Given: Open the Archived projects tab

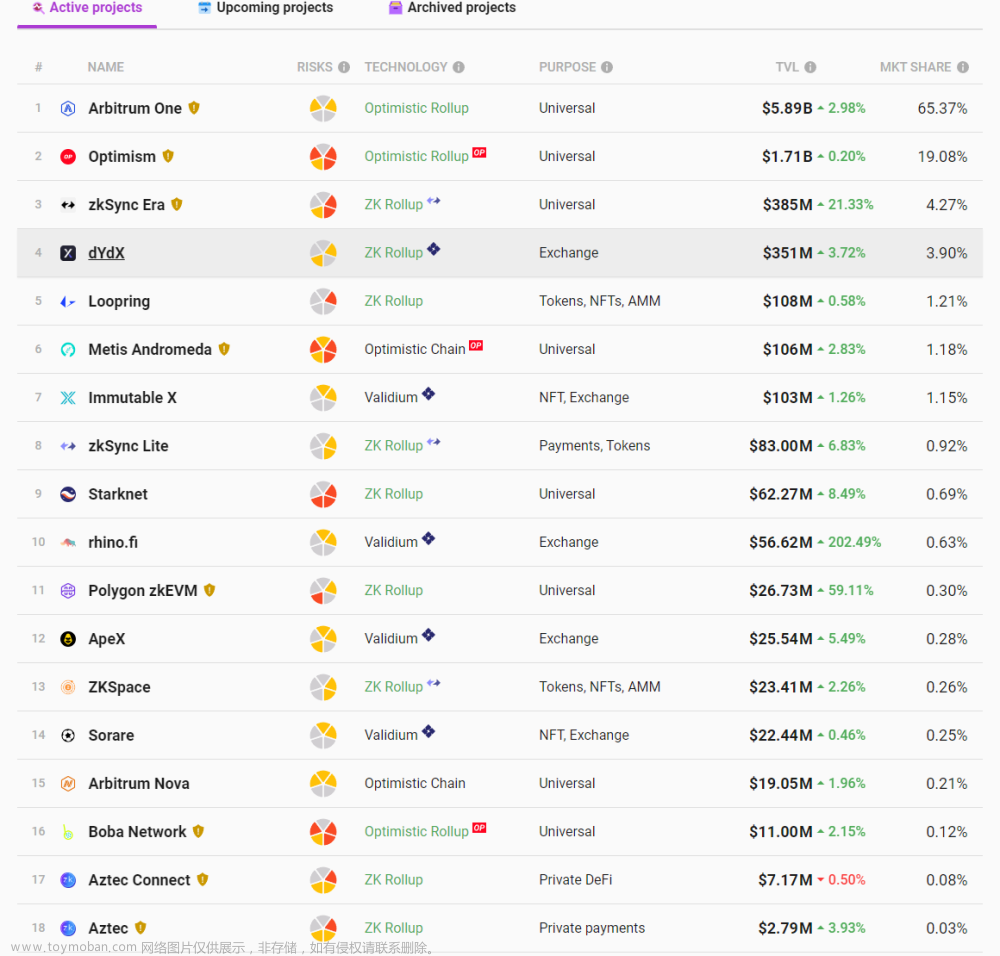Looking at the screenshot, I should tap(452, 8).
